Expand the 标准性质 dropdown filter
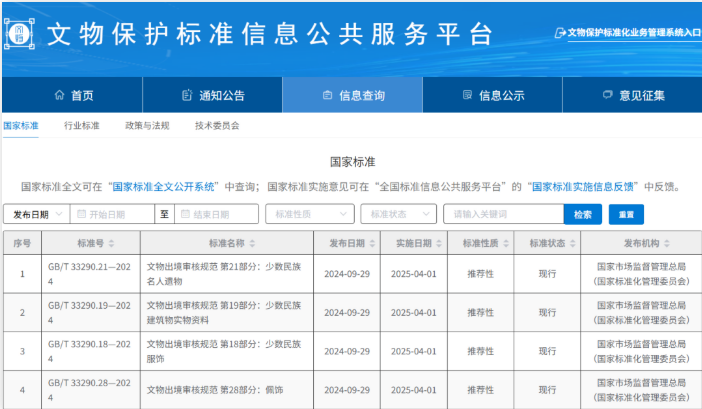The height and width of the screenshot is (409, 702). pos(309,214)
